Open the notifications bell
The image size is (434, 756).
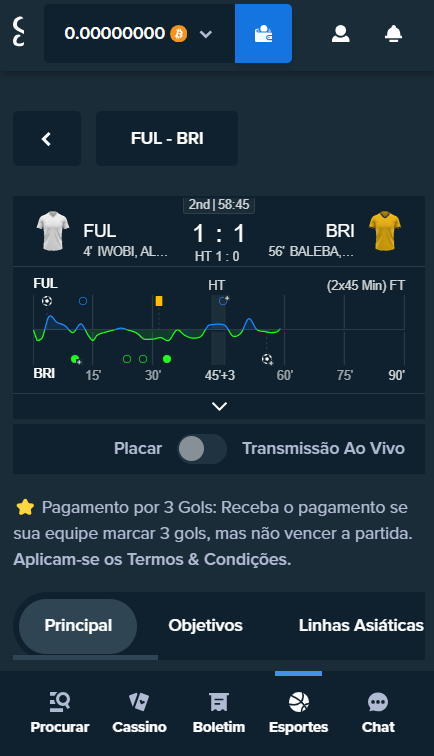(x=393, y=34)
